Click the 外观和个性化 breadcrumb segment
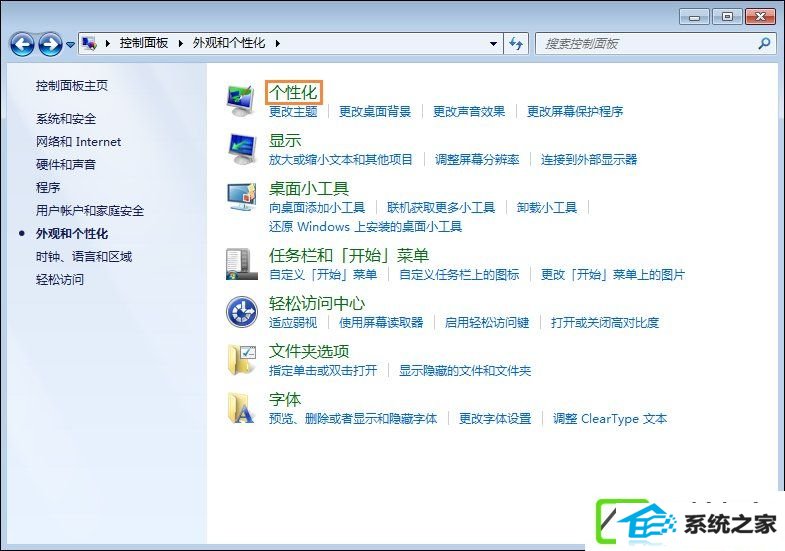 click(229, 43)
